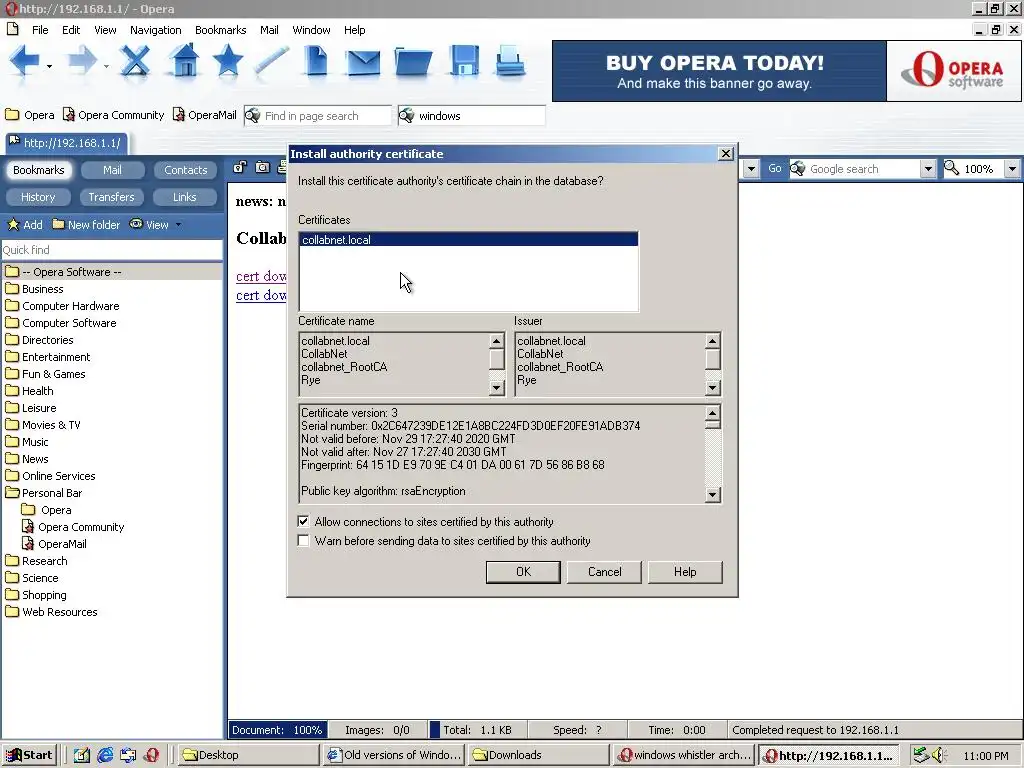This screenshot has width=1024, height=768.
Task: Switch to the Transfers panel tab
Action: click(111, 197)
